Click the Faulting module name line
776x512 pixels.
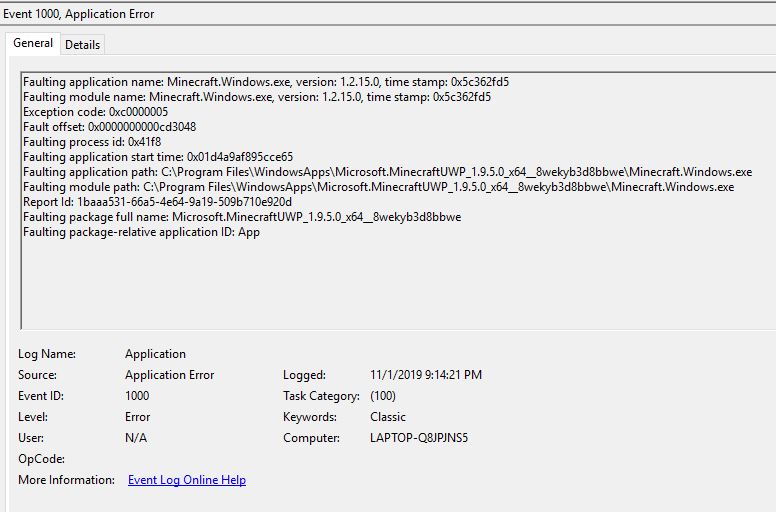(256, 97)
